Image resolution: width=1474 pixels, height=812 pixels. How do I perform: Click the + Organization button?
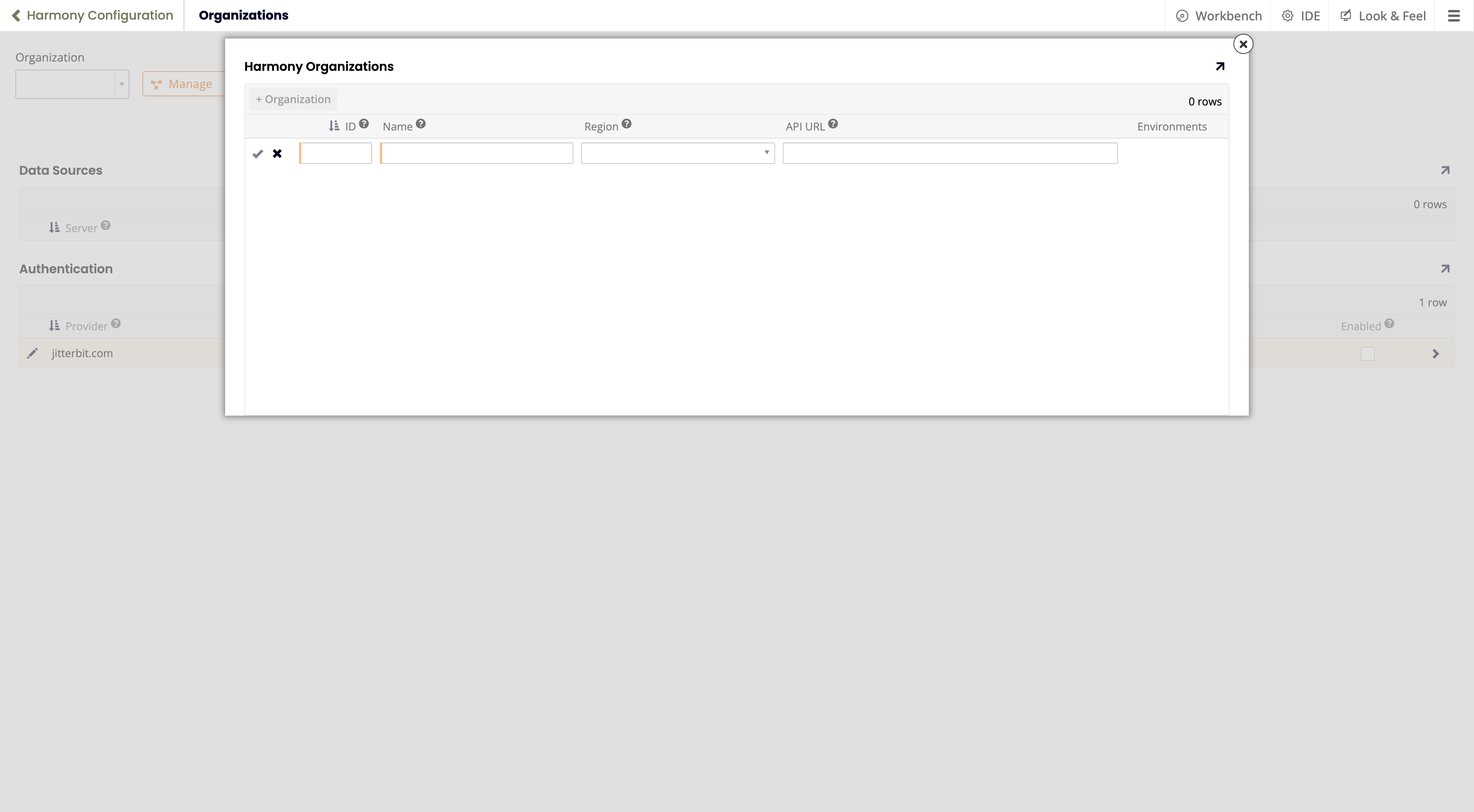coord(293,99)
